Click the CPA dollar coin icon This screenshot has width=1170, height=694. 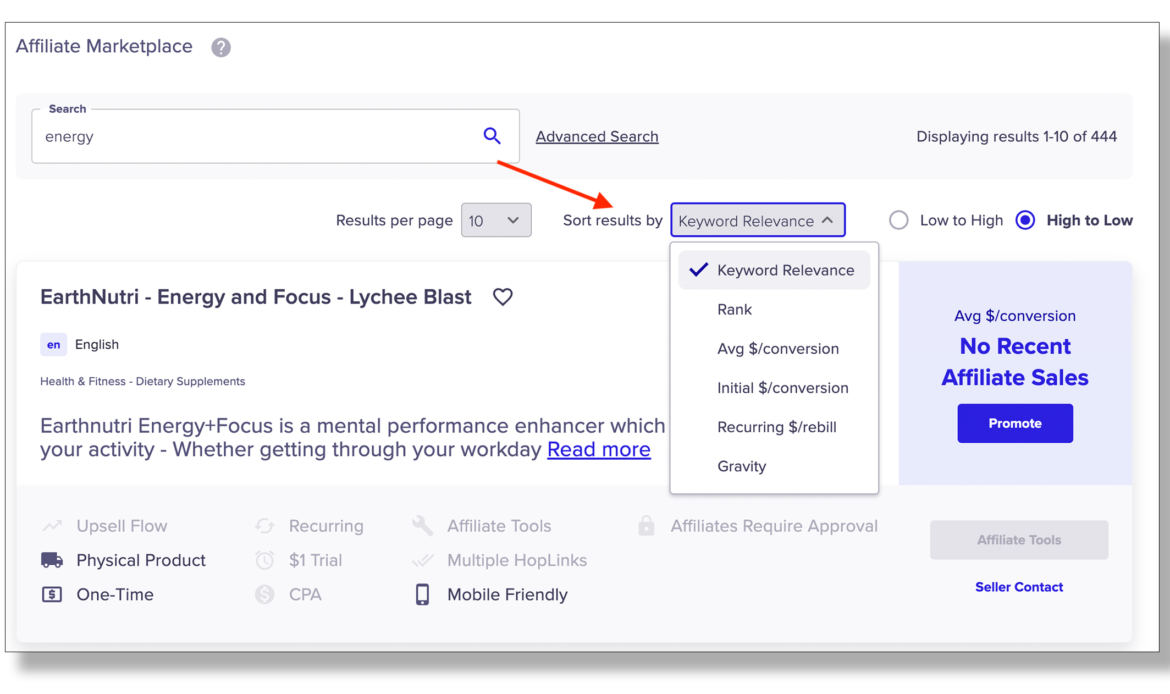click(265, 595)
